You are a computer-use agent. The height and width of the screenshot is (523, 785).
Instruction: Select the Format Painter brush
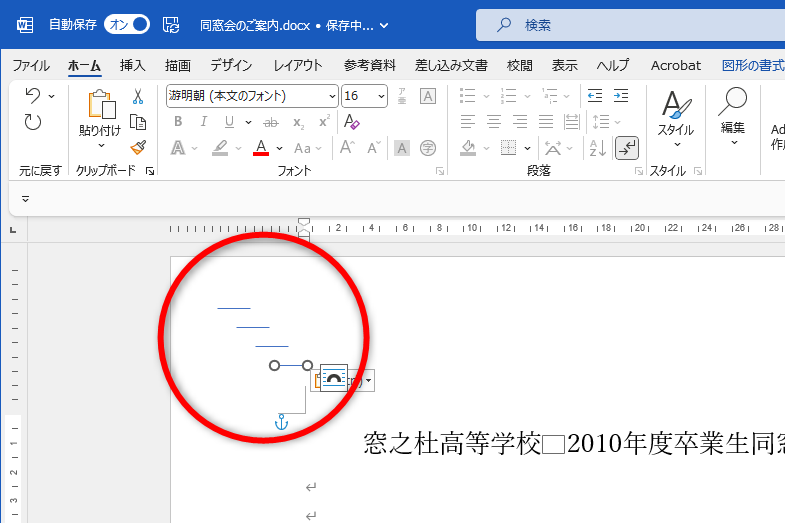[x=138, y=148]
